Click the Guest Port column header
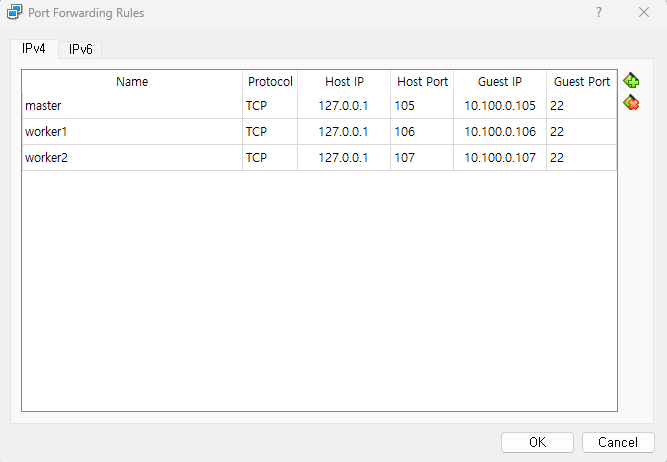This screenshot has width=667, height=462. [581, 82]
